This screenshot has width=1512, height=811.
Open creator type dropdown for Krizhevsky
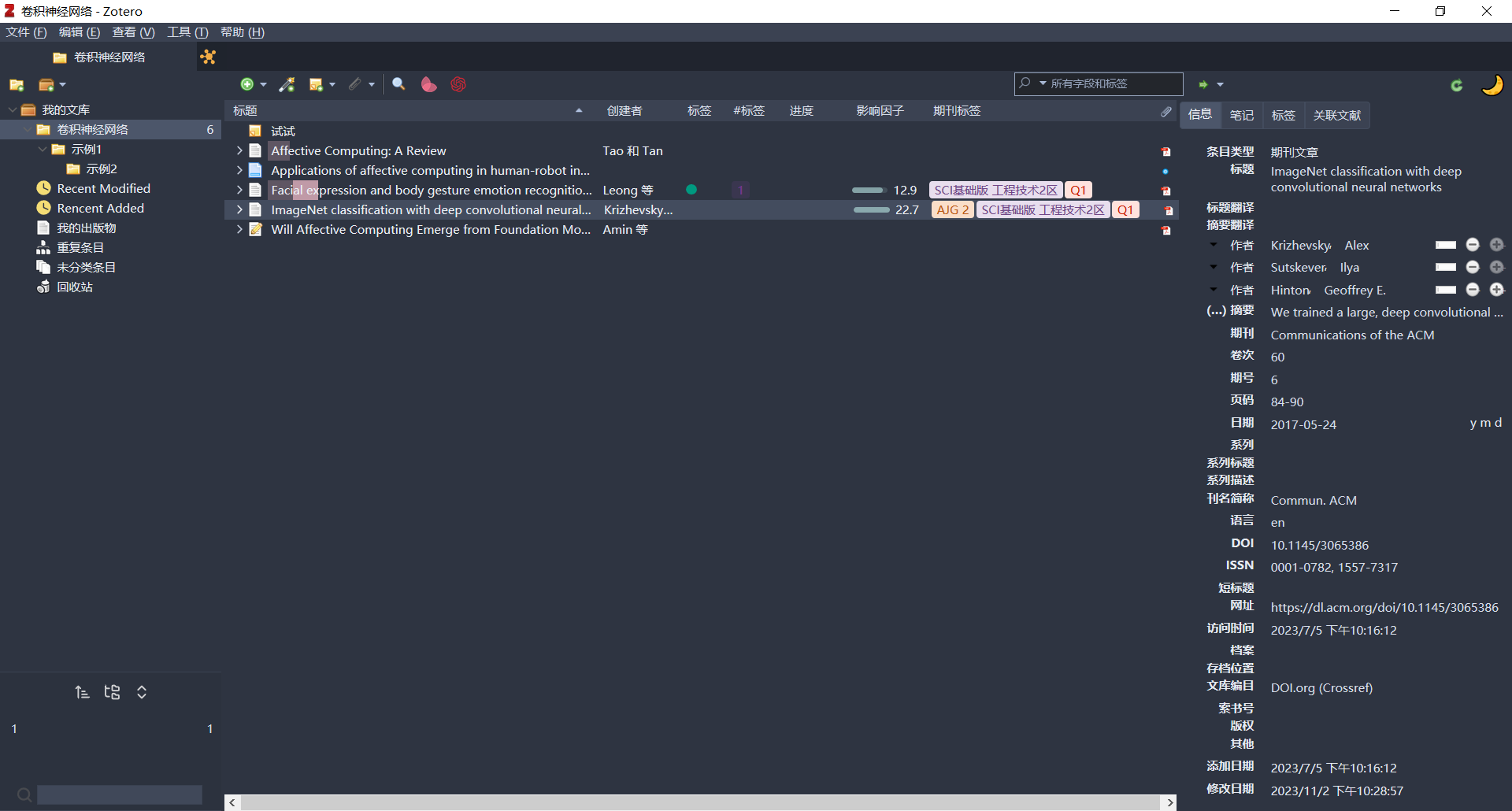[x=1214, y=245]
